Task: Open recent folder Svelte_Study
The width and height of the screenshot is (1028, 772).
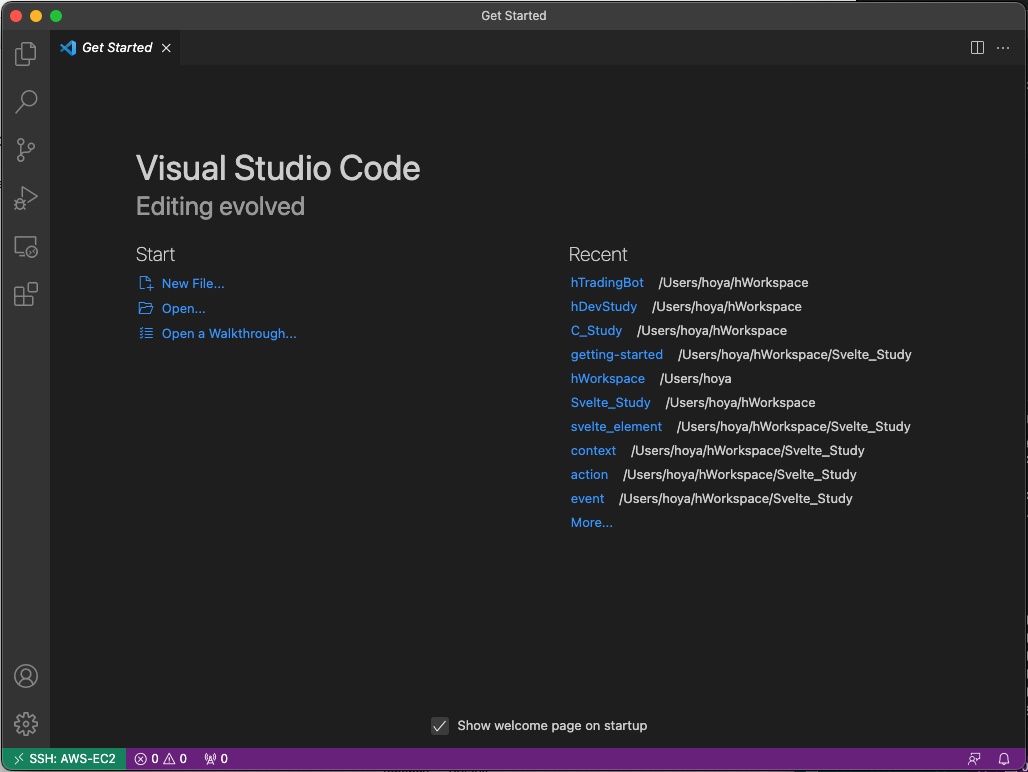Action: coord(610,403)
